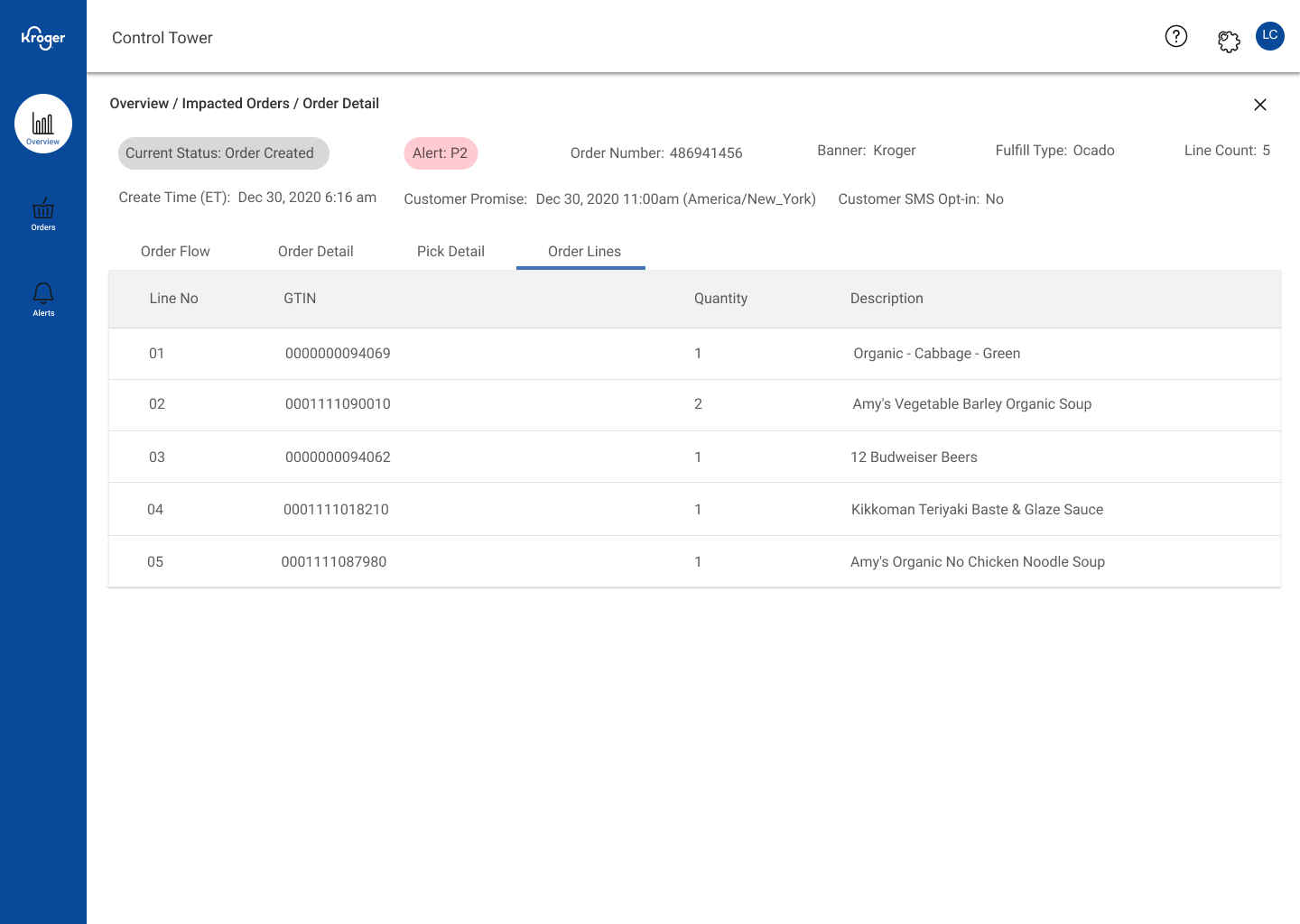The width and height of the screenshot is (1300, 924).
Task: Open the help question mark icon
Action: coord(1176,36)
